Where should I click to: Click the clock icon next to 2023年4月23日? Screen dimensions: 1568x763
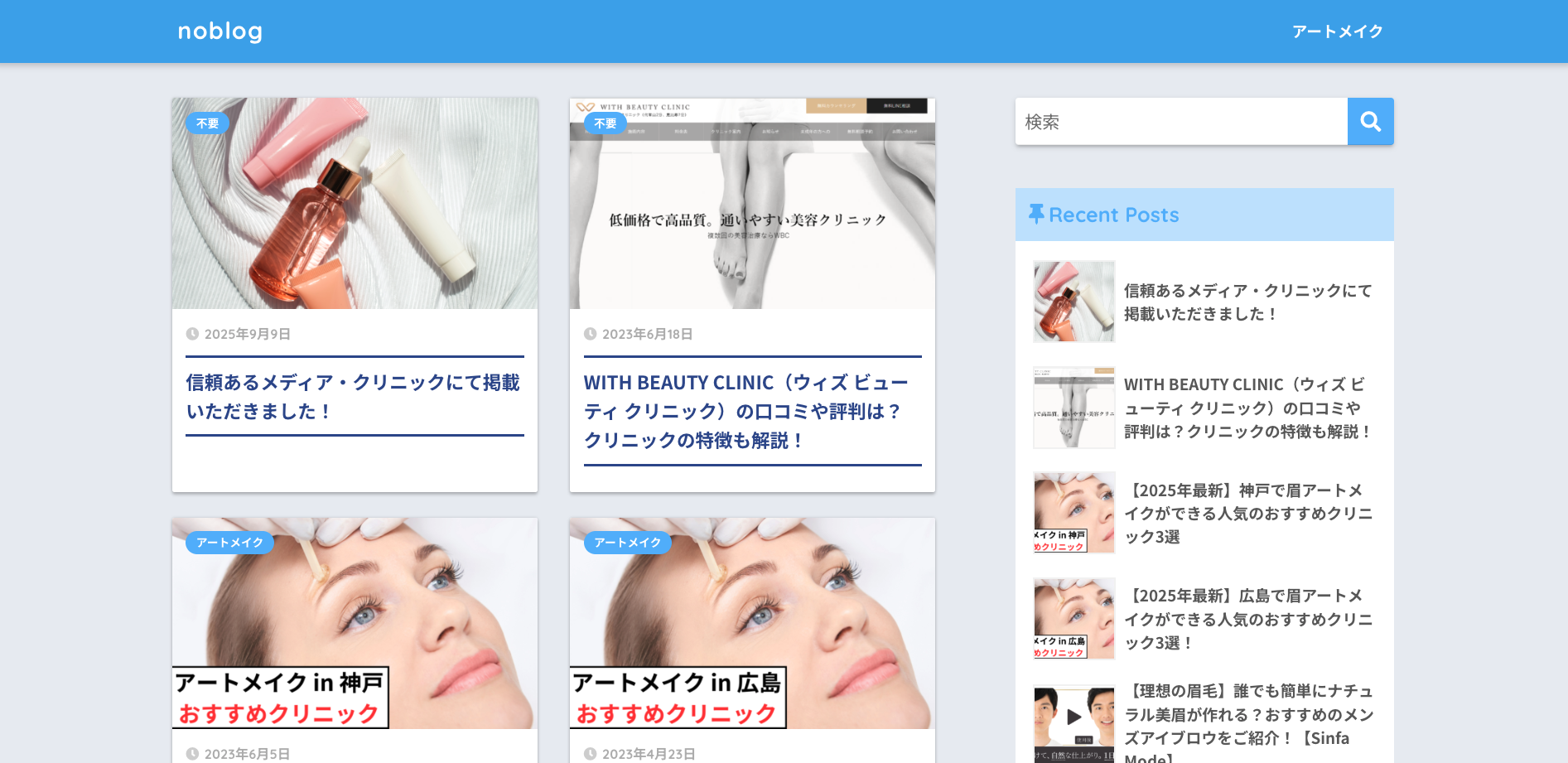(590, 754)
